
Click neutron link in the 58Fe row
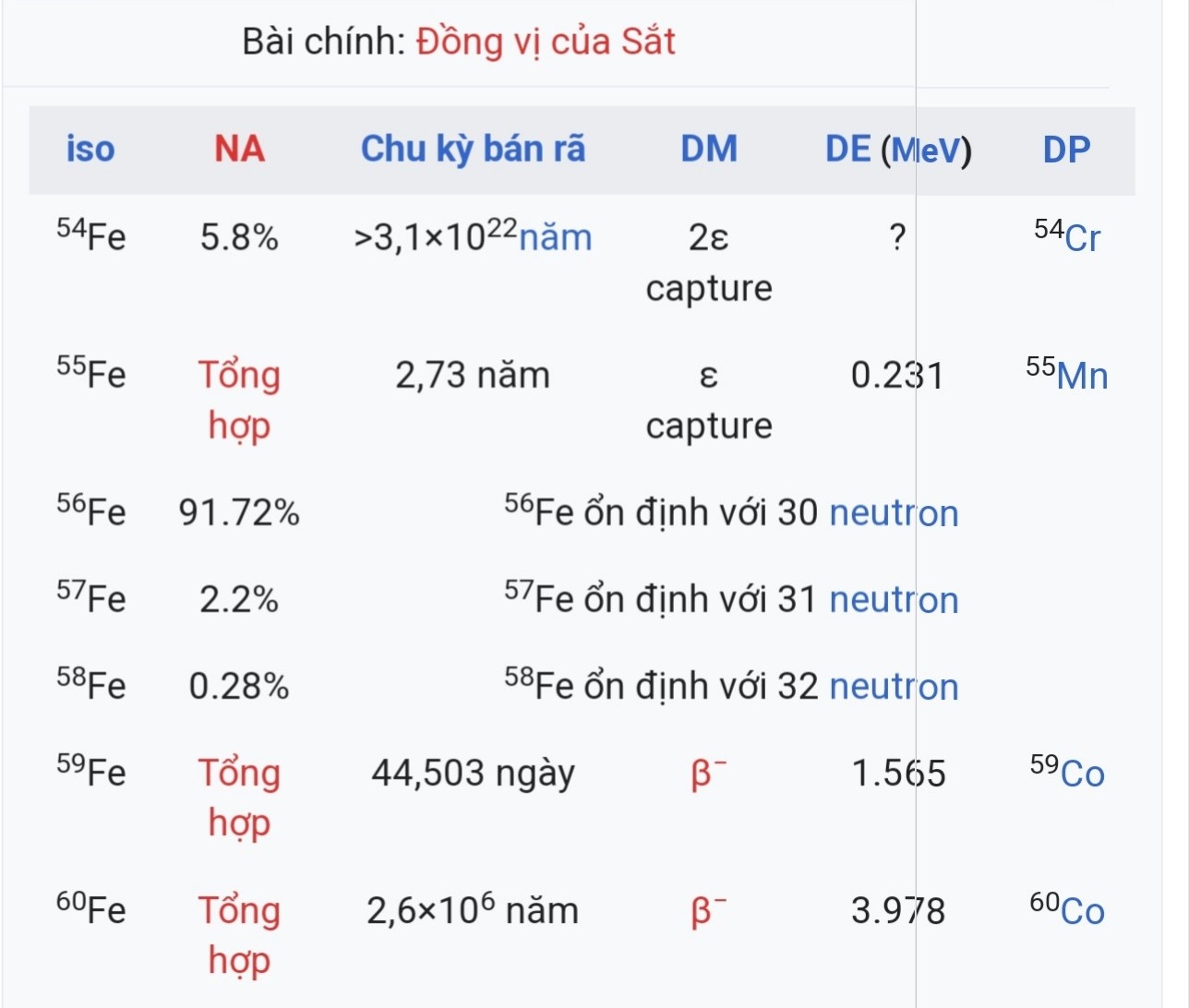tap(894, 687)
